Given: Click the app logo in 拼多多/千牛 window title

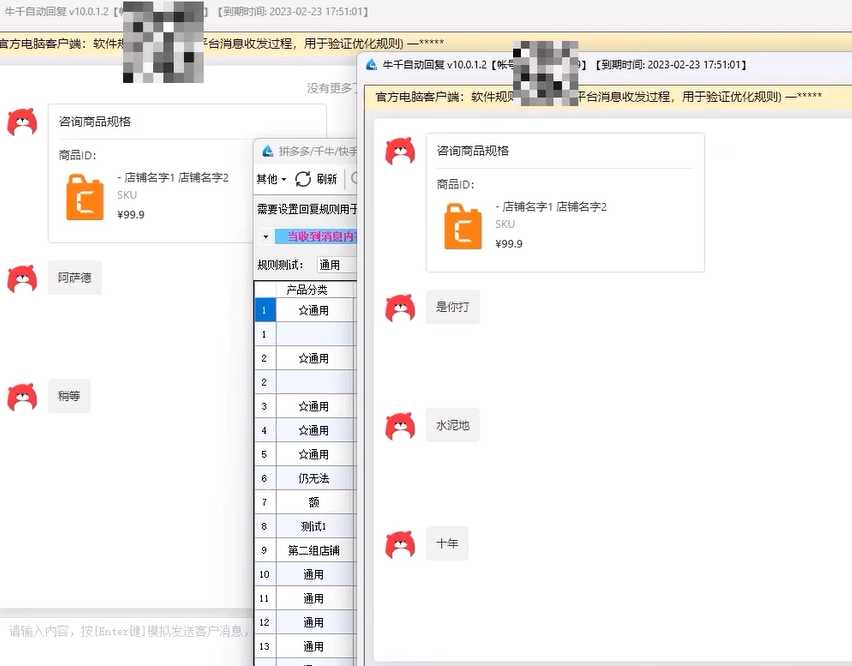Looking at the screenshot, I should [267, 152].
